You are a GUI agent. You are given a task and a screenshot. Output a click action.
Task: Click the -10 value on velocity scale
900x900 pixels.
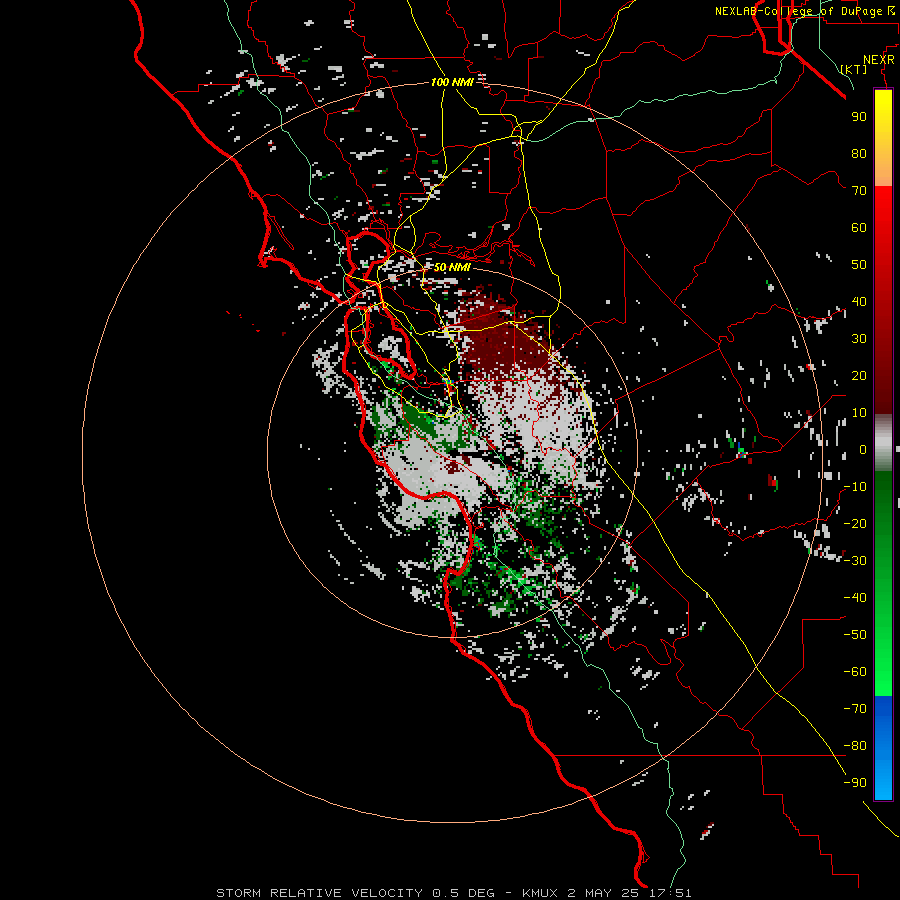point(855,487)
